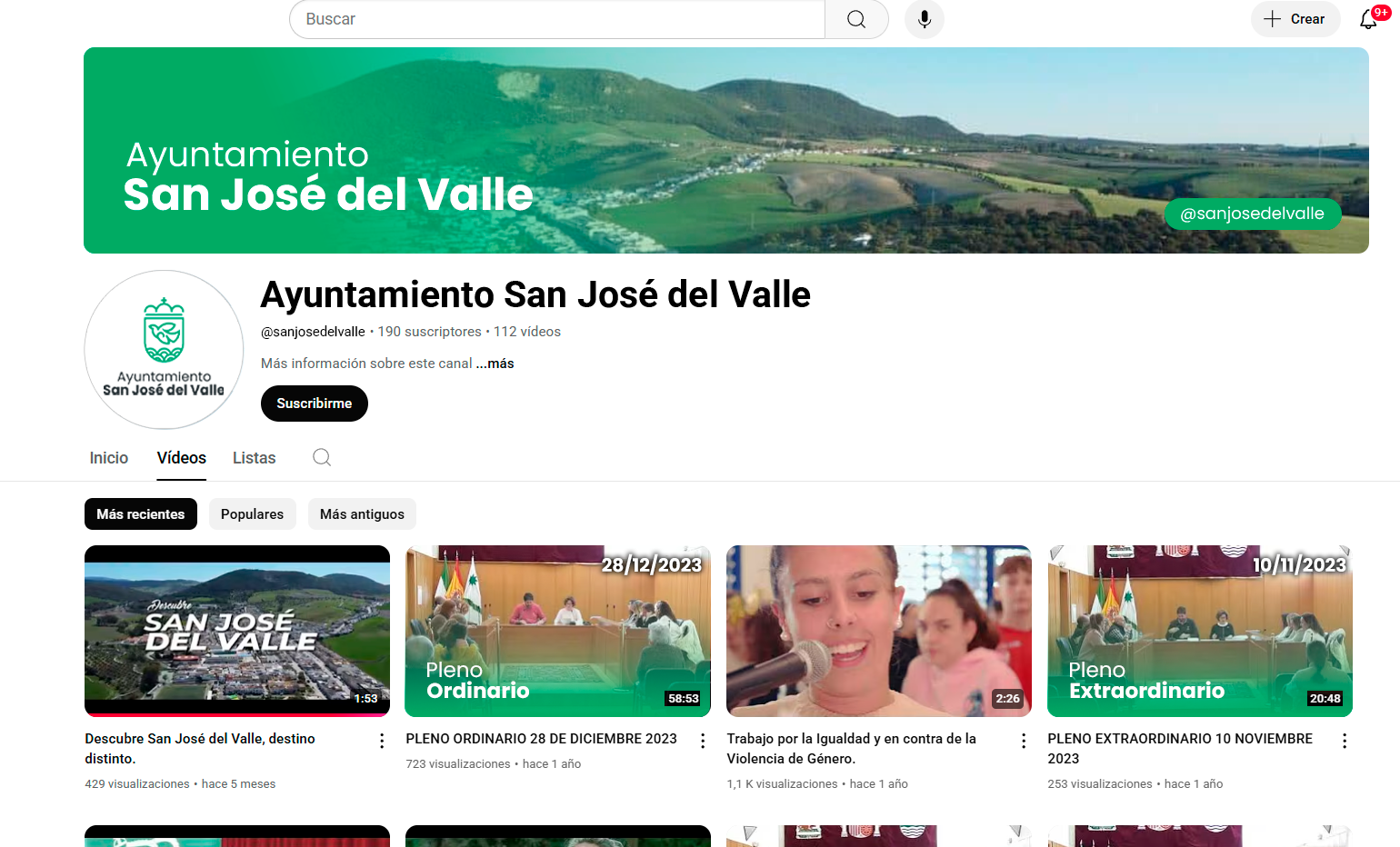Open the Crear menu
The width and height of the screenshot is (1400, 847).
point(1295,19)
